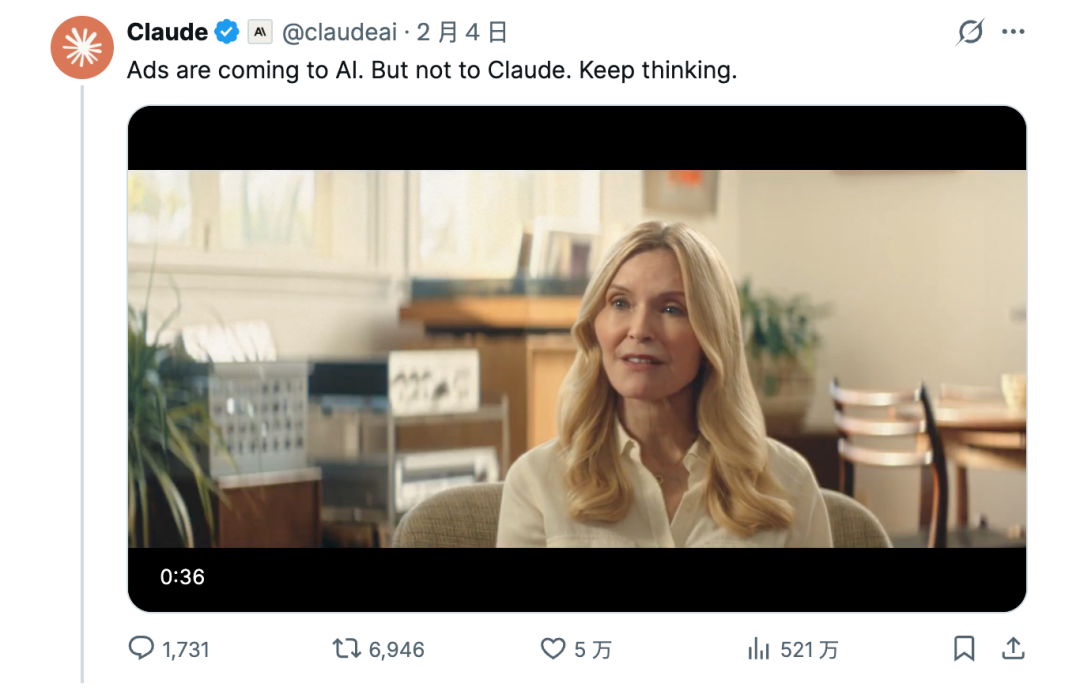The width and height of the screenshot is (1080, 691).
Task: Open the three-dot more options menu
Action: [x=1013, y=33]
